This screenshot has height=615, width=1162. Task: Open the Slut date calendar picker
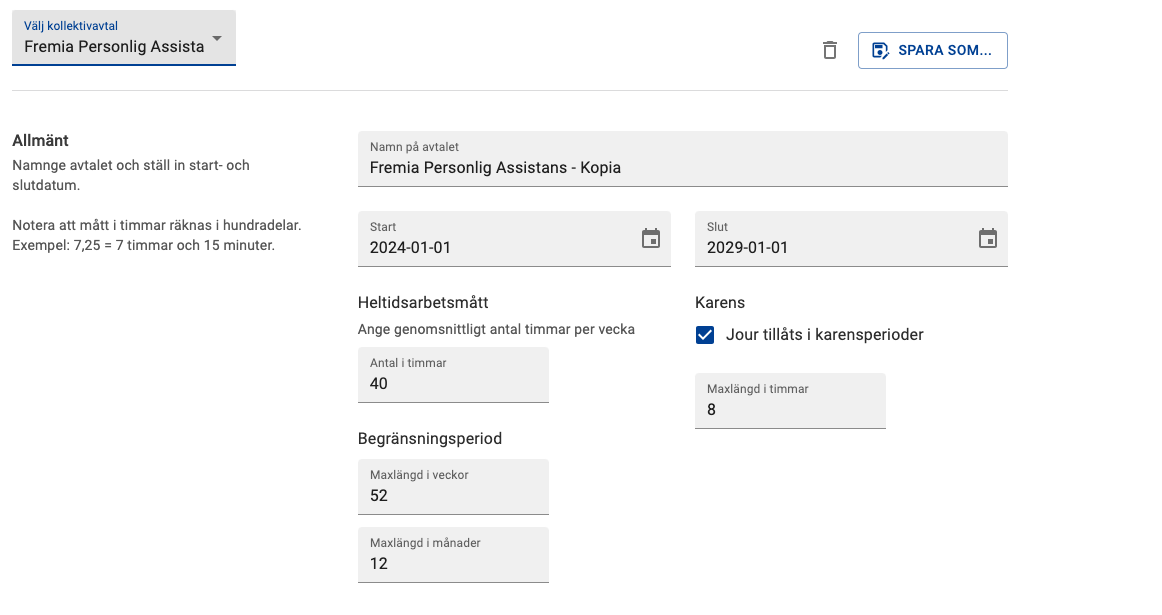coord(987,239)
